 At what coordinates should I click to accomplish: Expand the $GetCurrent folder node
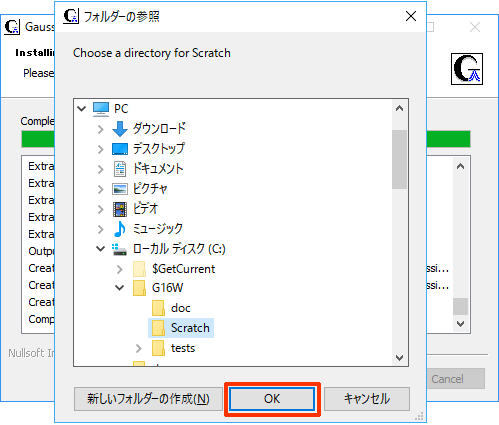click(120, 269)
